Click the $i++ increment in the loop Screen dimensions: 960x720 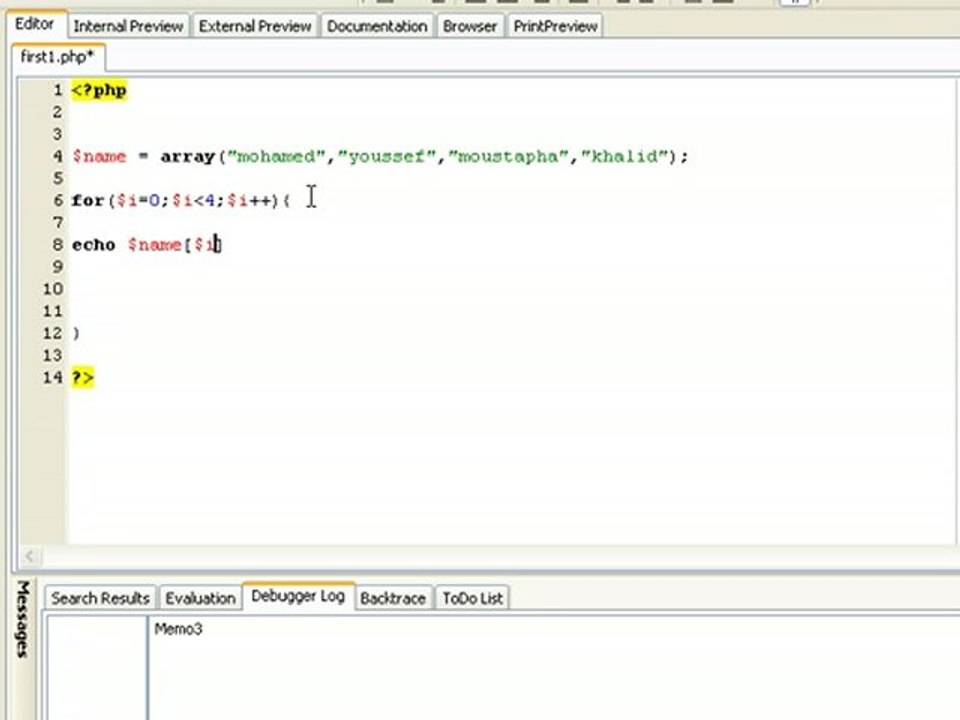click(249, 200)
